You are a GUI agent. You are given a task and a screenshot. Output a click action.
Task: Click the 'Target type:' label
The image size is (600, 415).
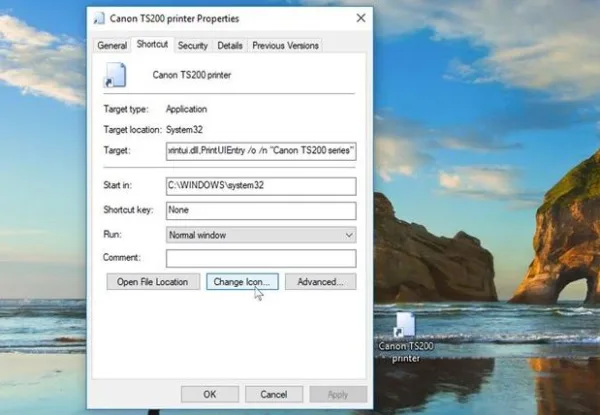[x=126, y=109]
